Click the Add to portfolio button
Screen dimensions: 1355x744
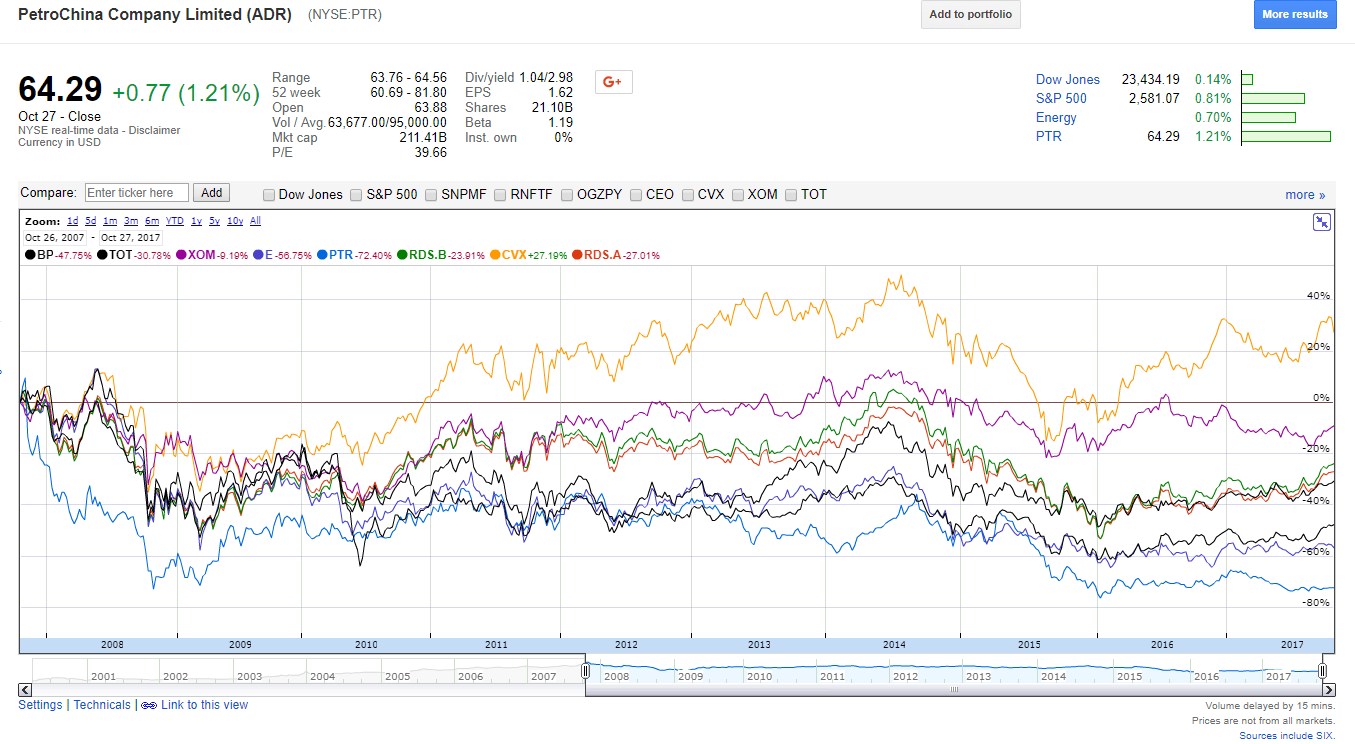[970, 15]
